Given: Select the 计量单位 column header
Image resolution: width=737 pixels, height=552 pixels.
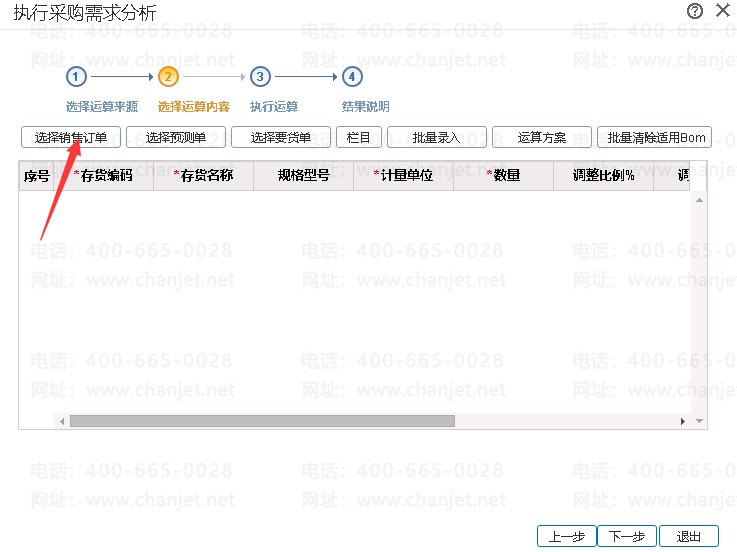Looking at the screenshot, I should [x=403, y=176].
